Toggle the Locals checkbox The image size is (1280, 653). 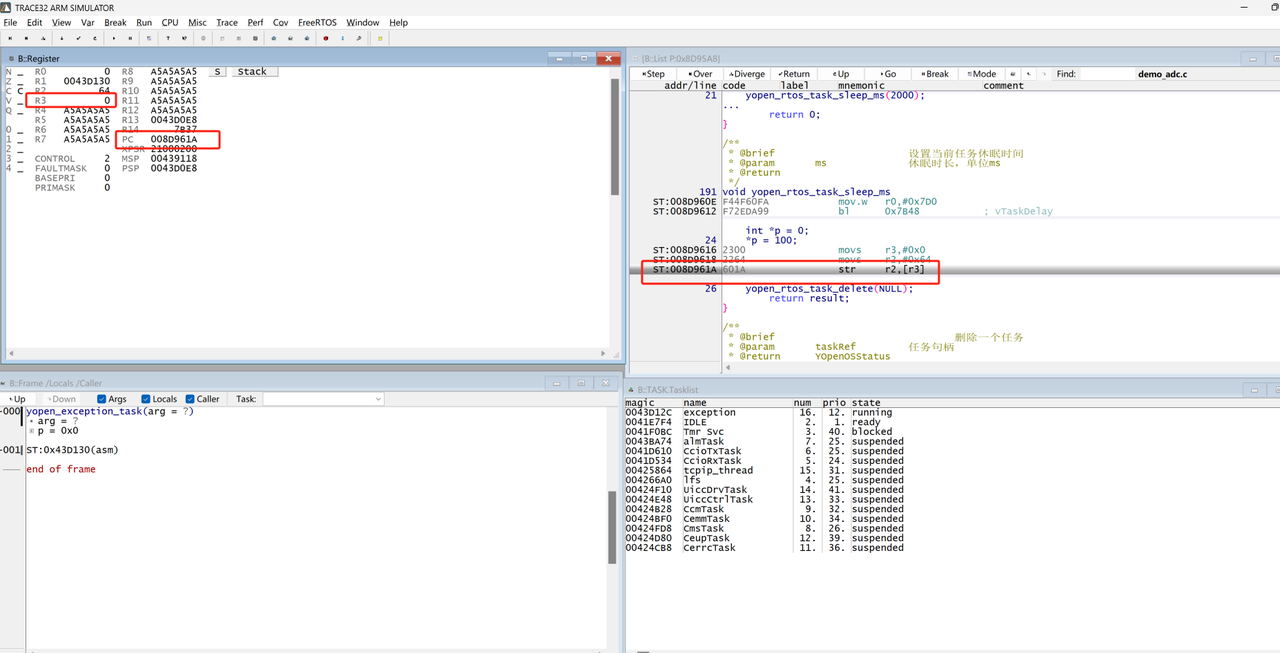coord(146,399)
